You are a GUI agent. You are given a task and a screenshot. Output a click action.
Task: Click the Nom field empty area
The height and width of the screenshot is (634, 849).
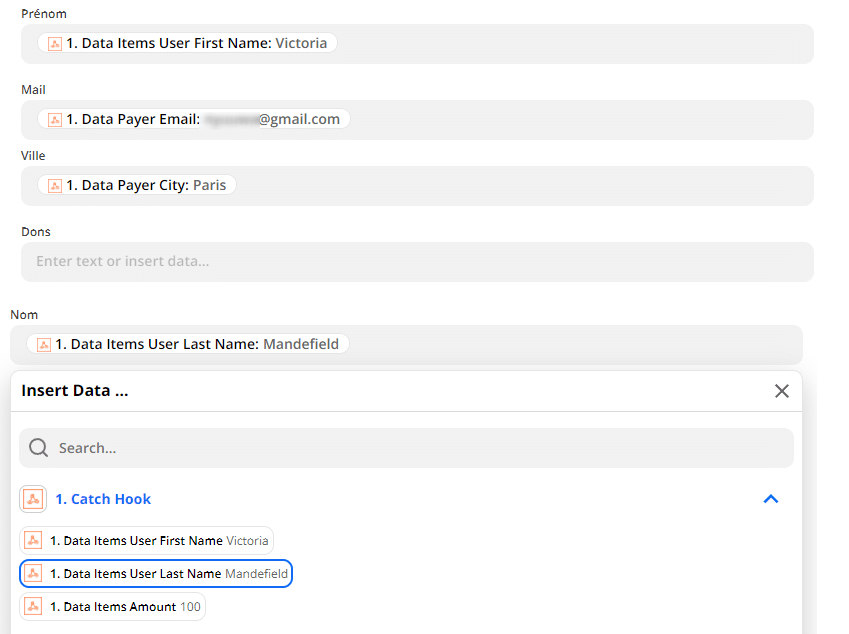pos(574,345)
